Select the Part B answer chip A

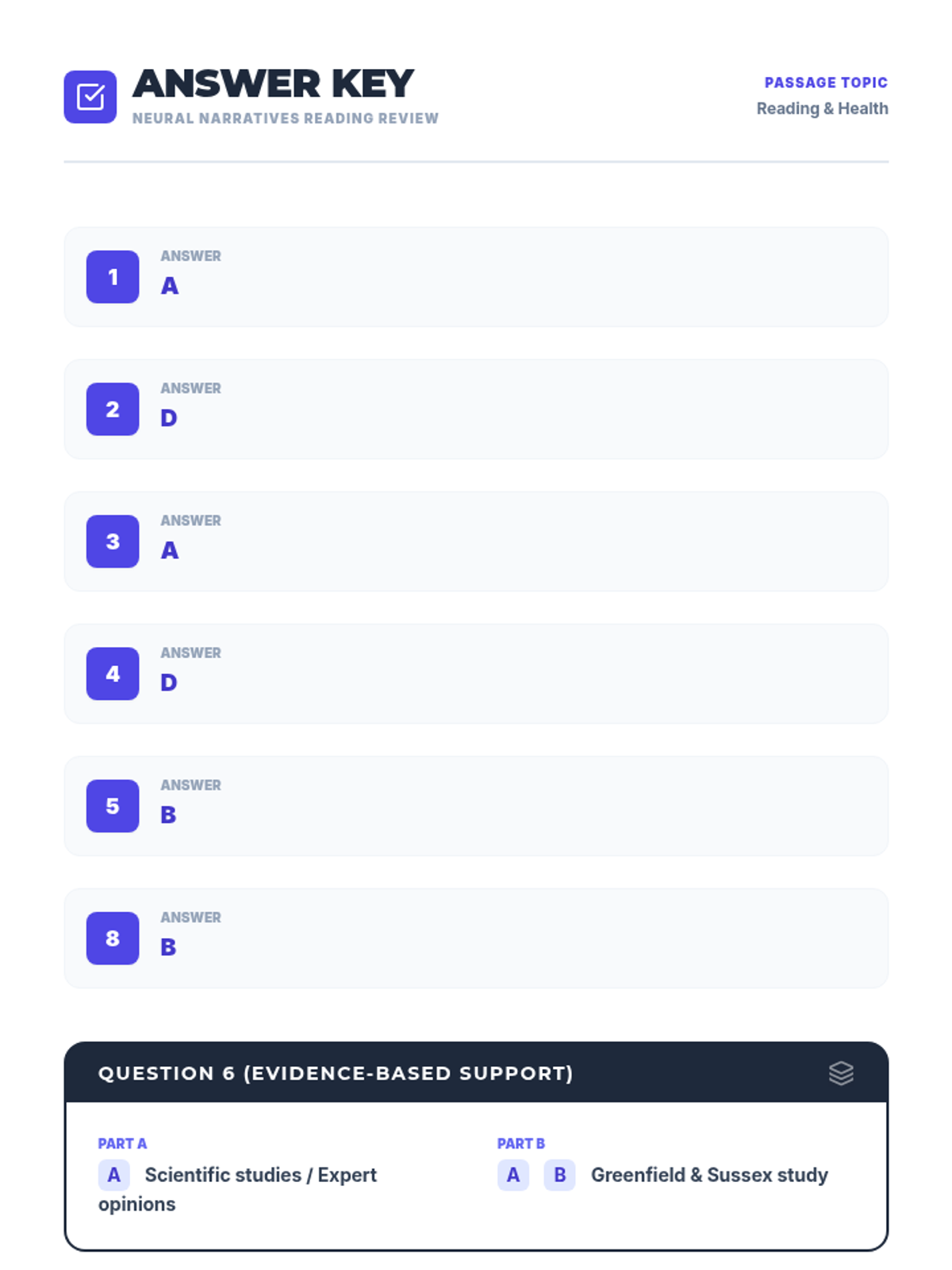513,1175
